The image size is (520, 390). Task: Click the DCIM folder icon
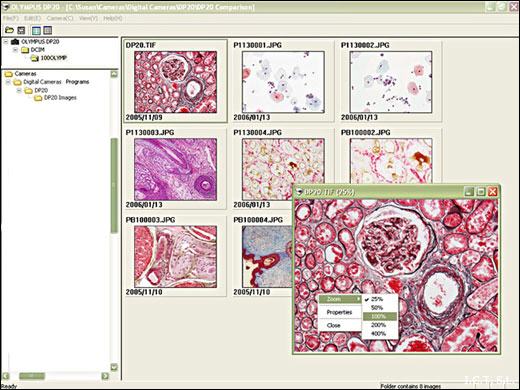pos(25,50)
